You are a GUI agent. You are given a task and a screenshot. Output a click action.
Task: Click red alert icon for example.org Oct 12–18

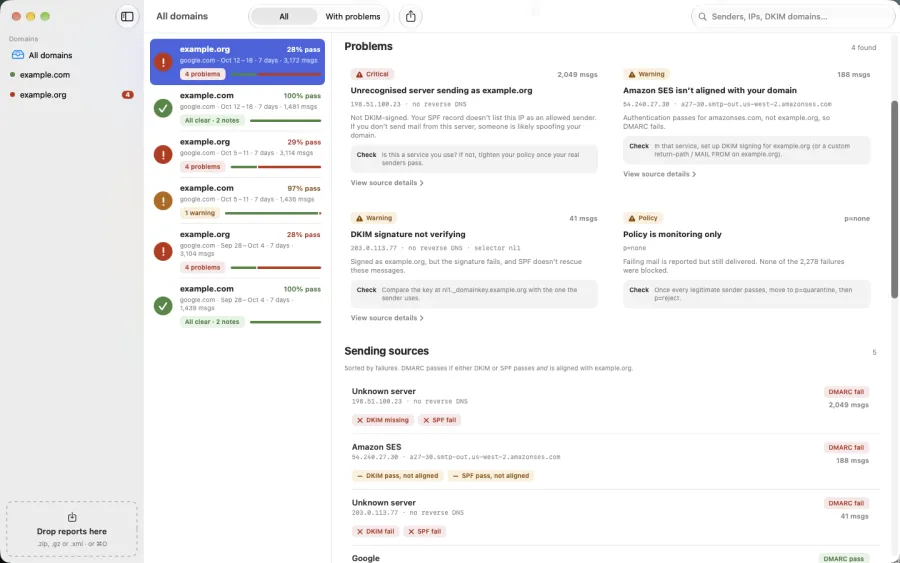click(x=163, y=61)
